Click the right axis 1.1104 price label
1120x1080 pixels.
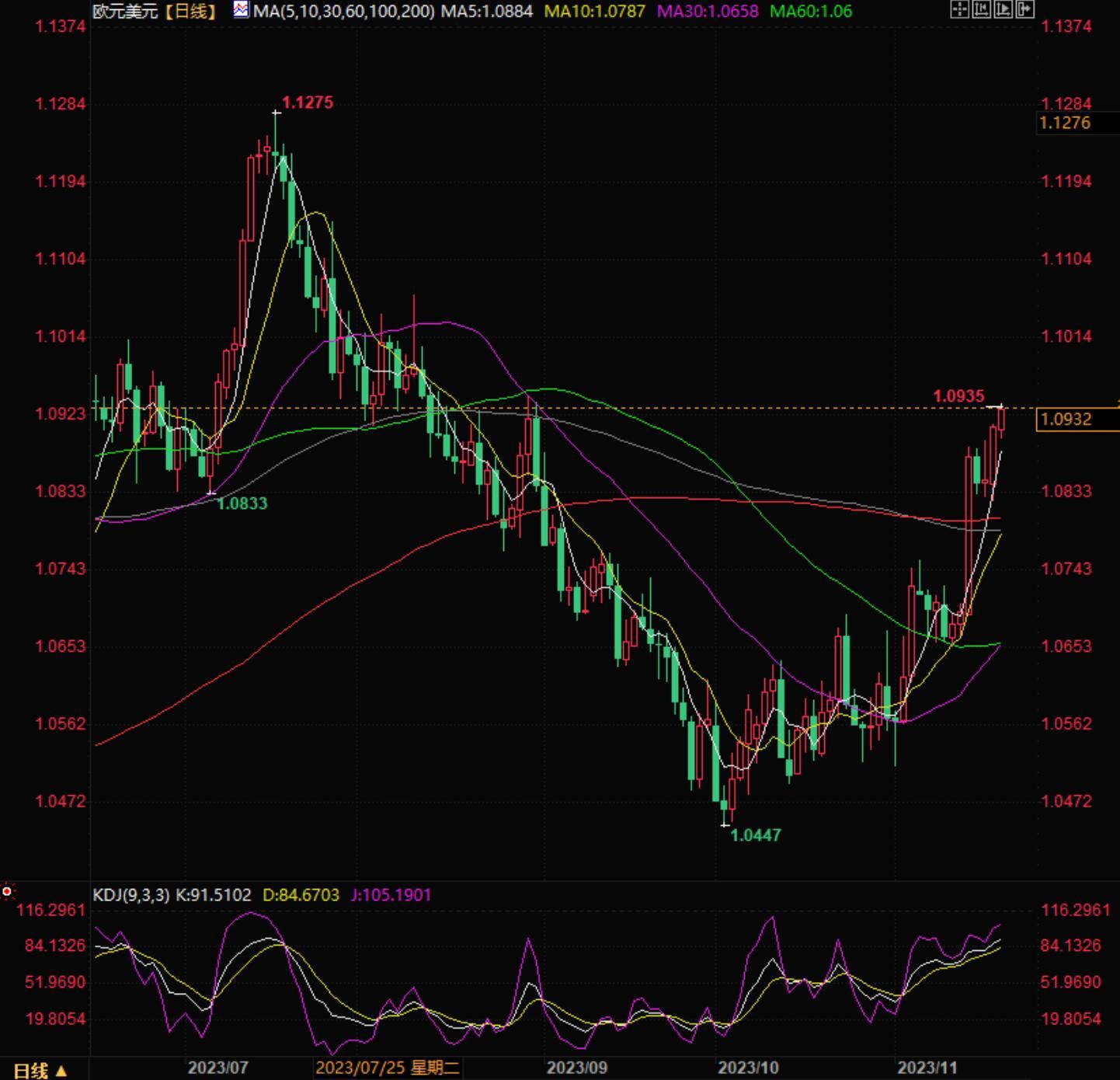tap(1066, 259)
